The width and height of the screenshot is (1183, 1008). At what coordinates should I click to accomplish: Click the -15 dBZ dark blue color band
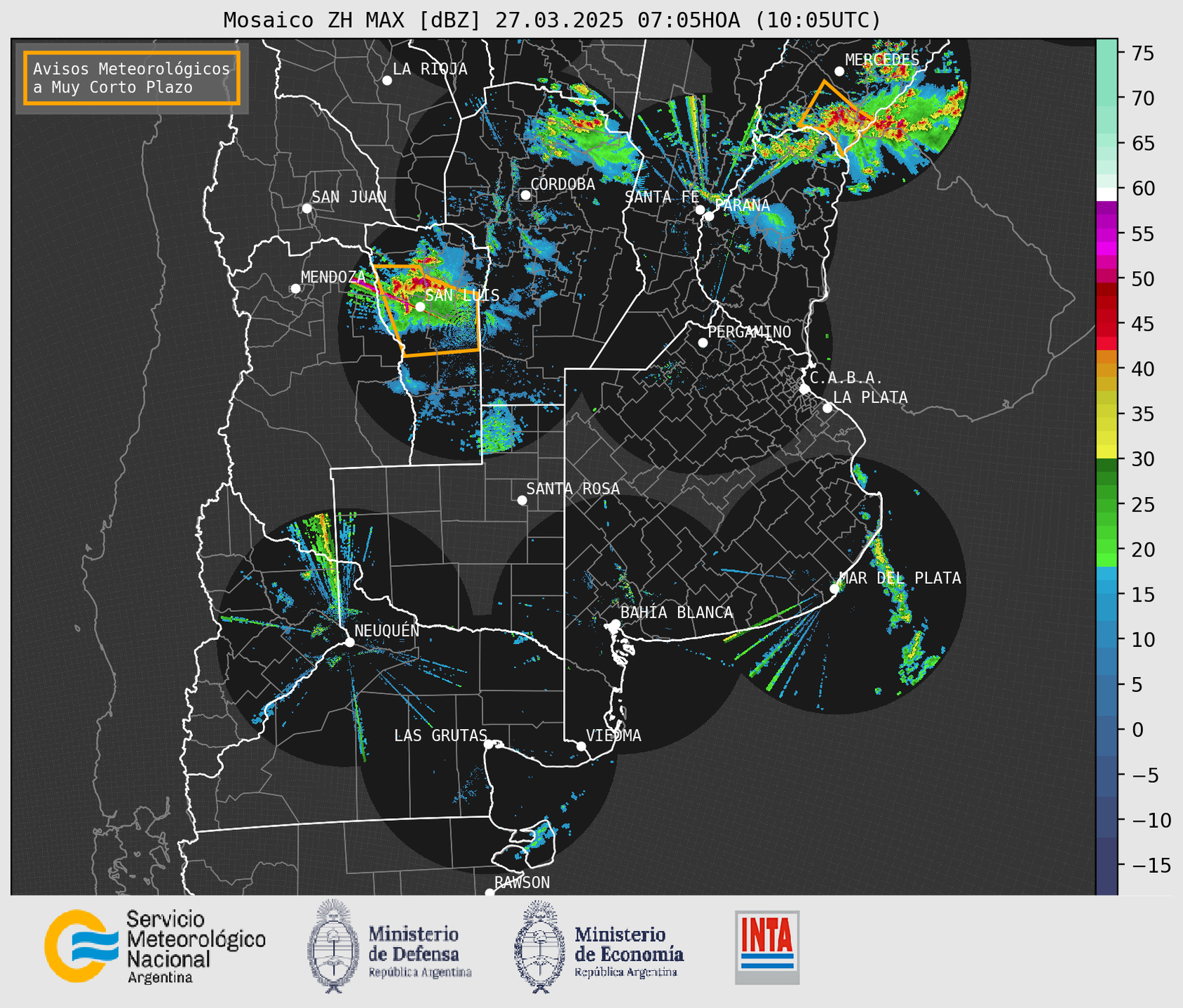(1107, 865)
